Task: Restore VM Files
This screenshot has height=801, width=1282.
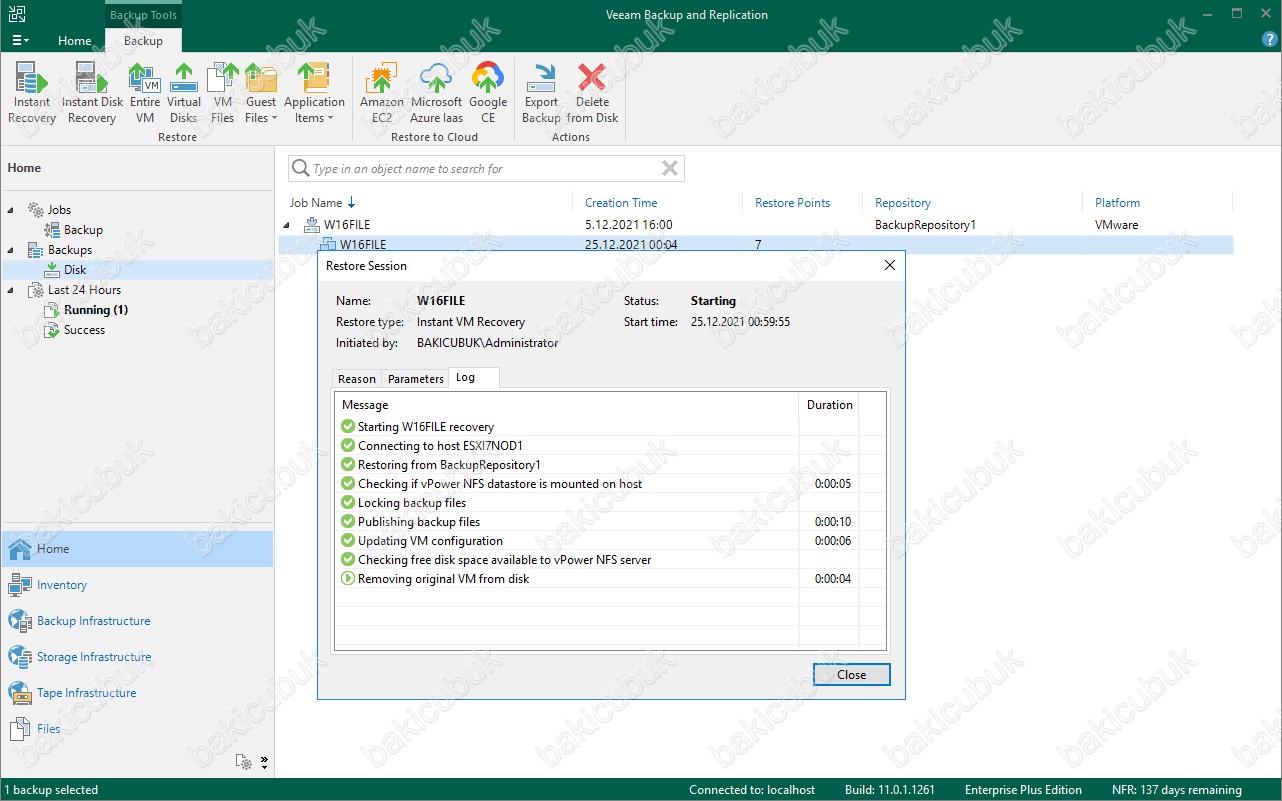Action: point(223,93)
